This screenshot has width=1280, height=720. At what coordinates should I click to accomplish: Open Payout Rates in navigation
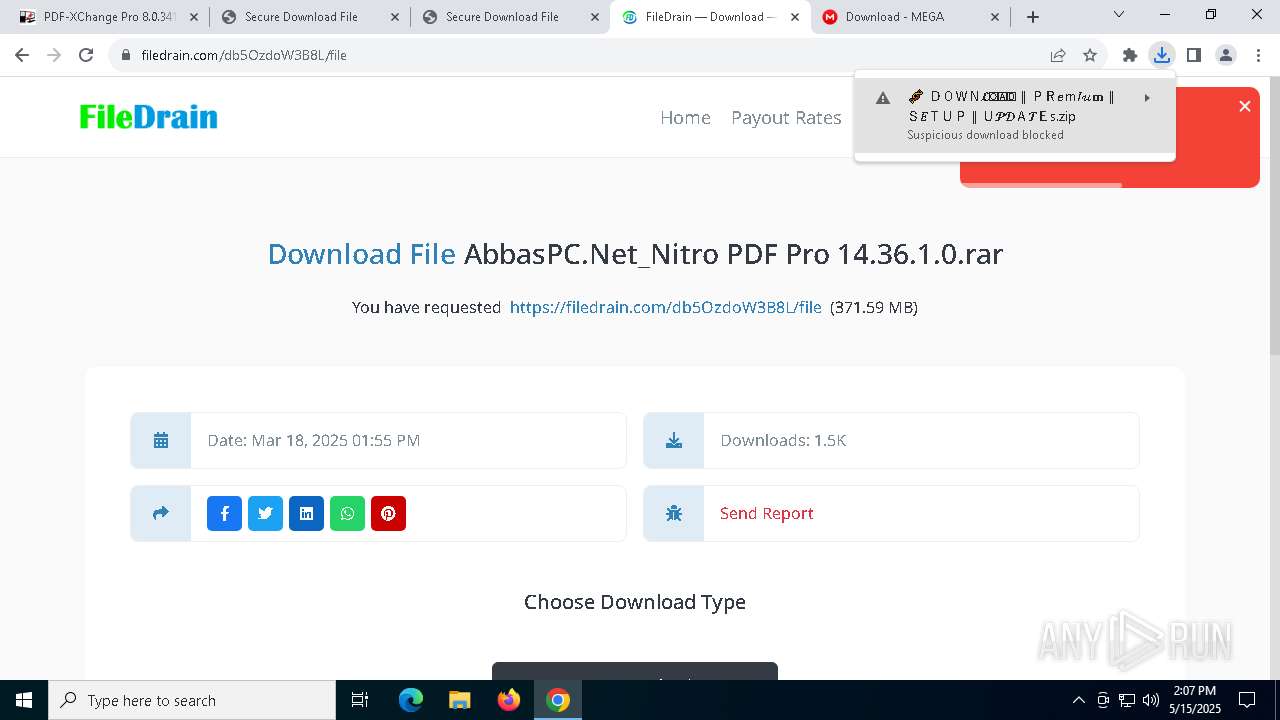click(x=786, y=117)
